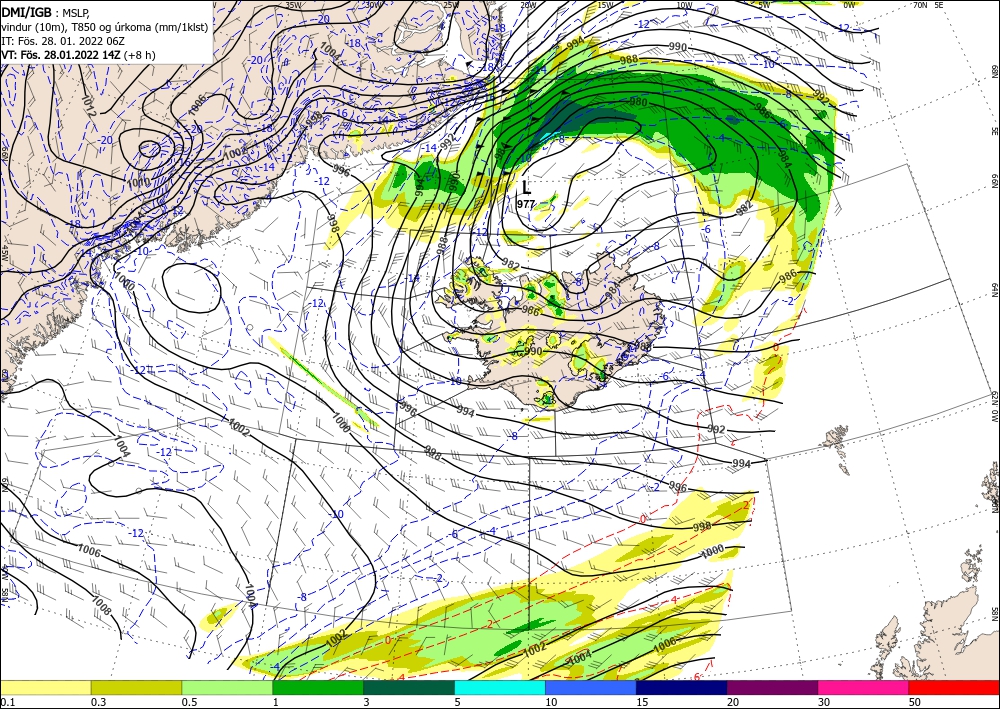Image resolution: width=1000 pixels, height=709 pixels.
Task: Click the blue 10–15 mm legend swatch
Action: click(591, 687)
